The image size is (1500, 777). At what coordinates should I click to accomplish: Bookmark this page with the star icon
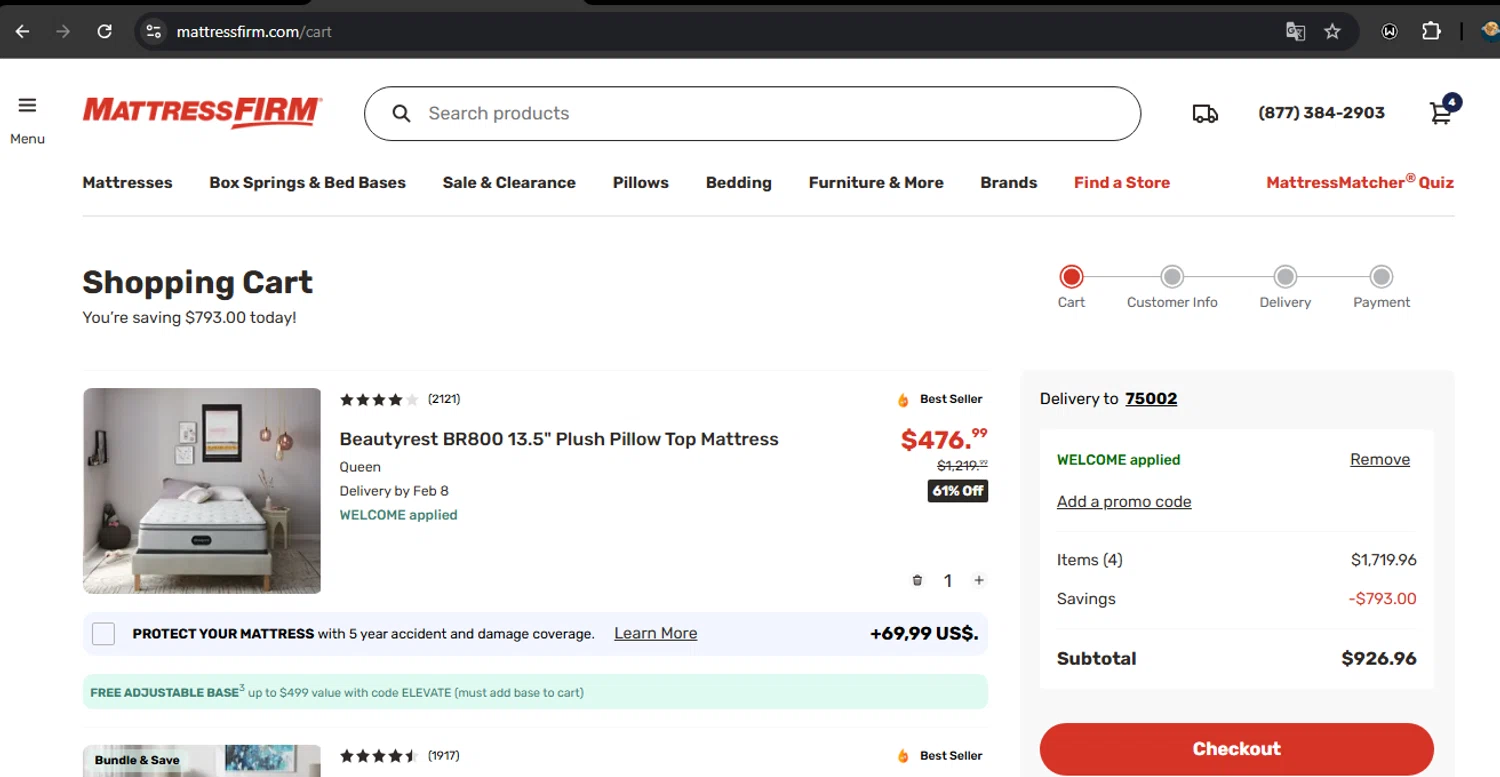pos(1332,31)
